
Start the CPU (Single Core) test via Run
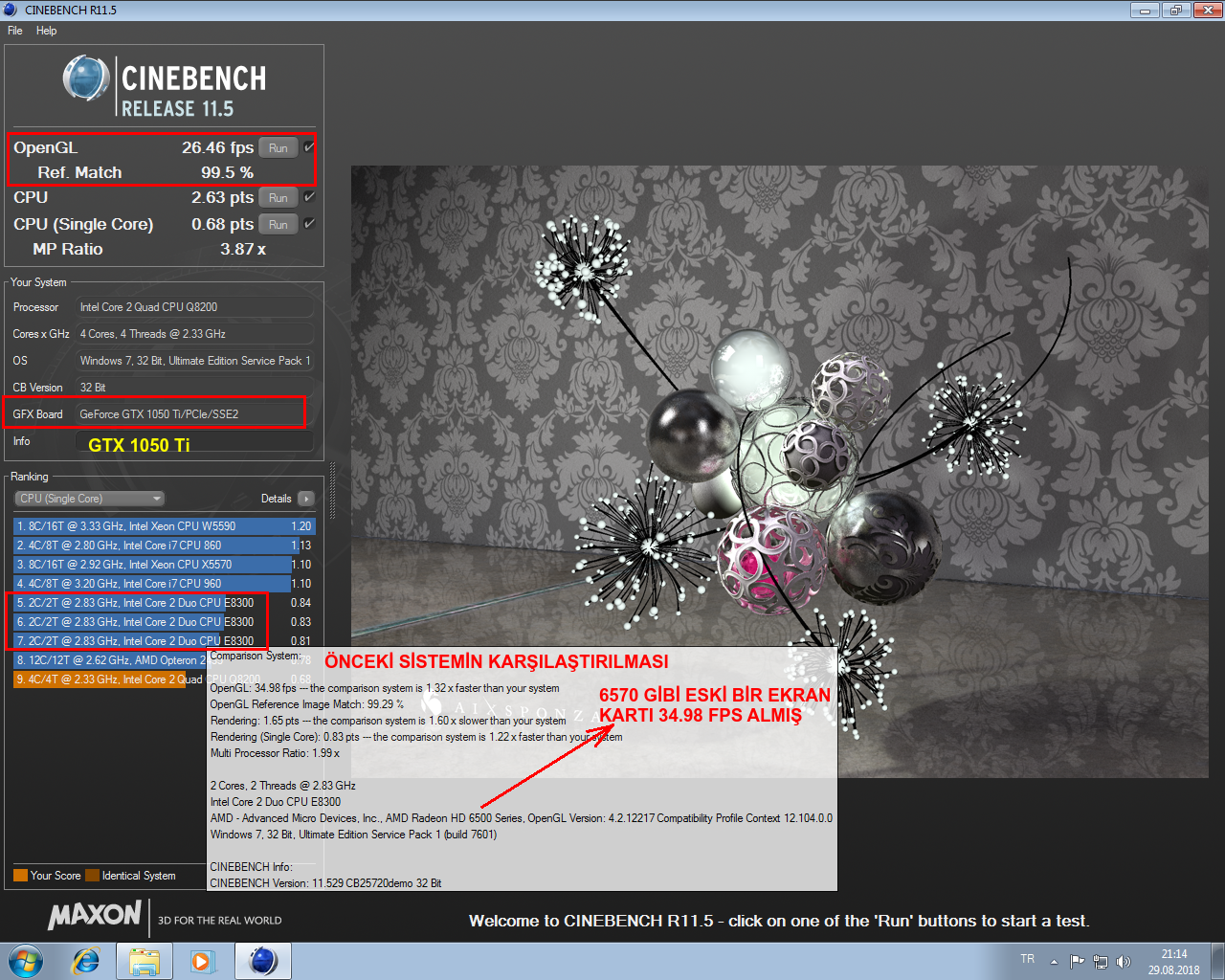(278, 225)
